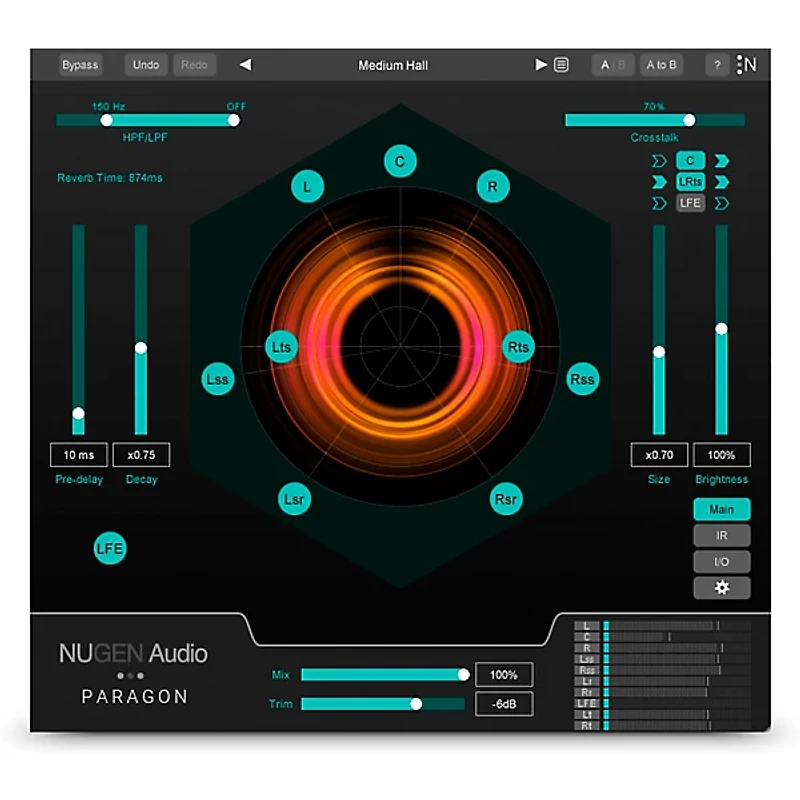Click the help question mark icon
Screen dimensions: 800x800
pos(716,64)
